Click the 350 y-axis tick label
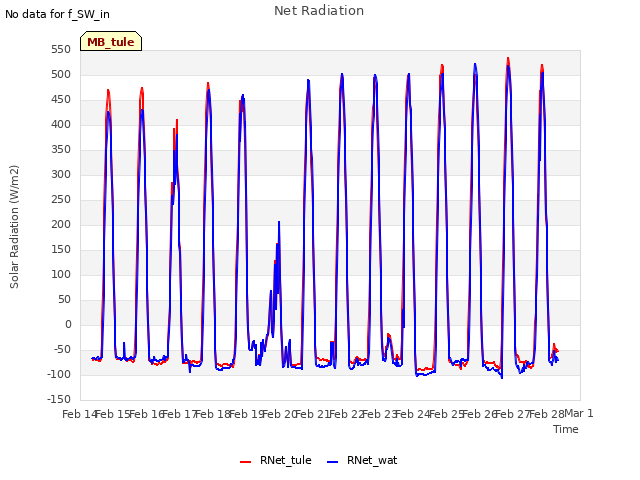Screen dimensions: 640x480 click(61, 150)
